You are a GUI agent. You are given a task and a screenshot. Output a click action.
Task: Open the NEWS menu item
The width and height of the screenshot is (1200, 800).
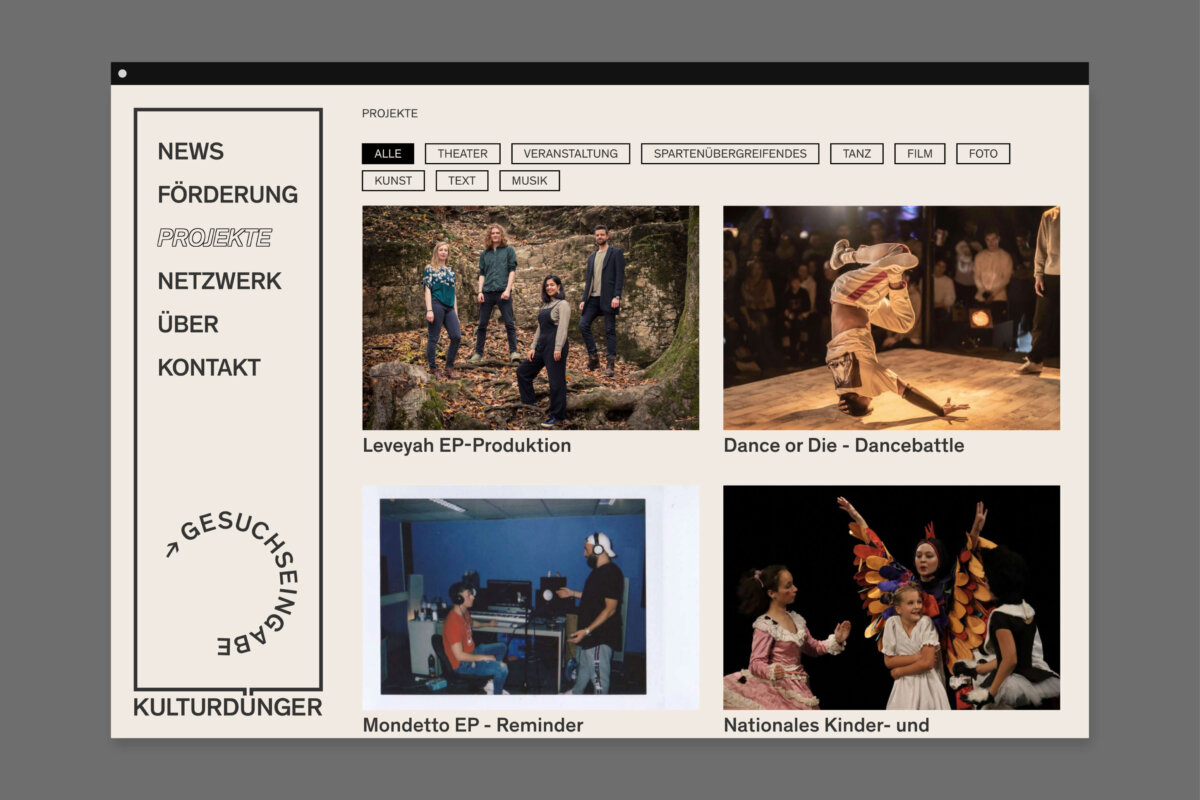[191, 151]
